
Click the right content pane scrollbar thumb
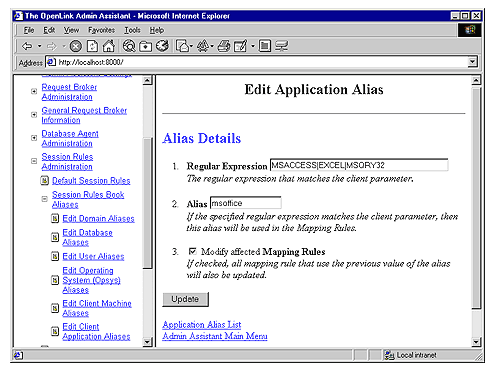click(476, 198)
